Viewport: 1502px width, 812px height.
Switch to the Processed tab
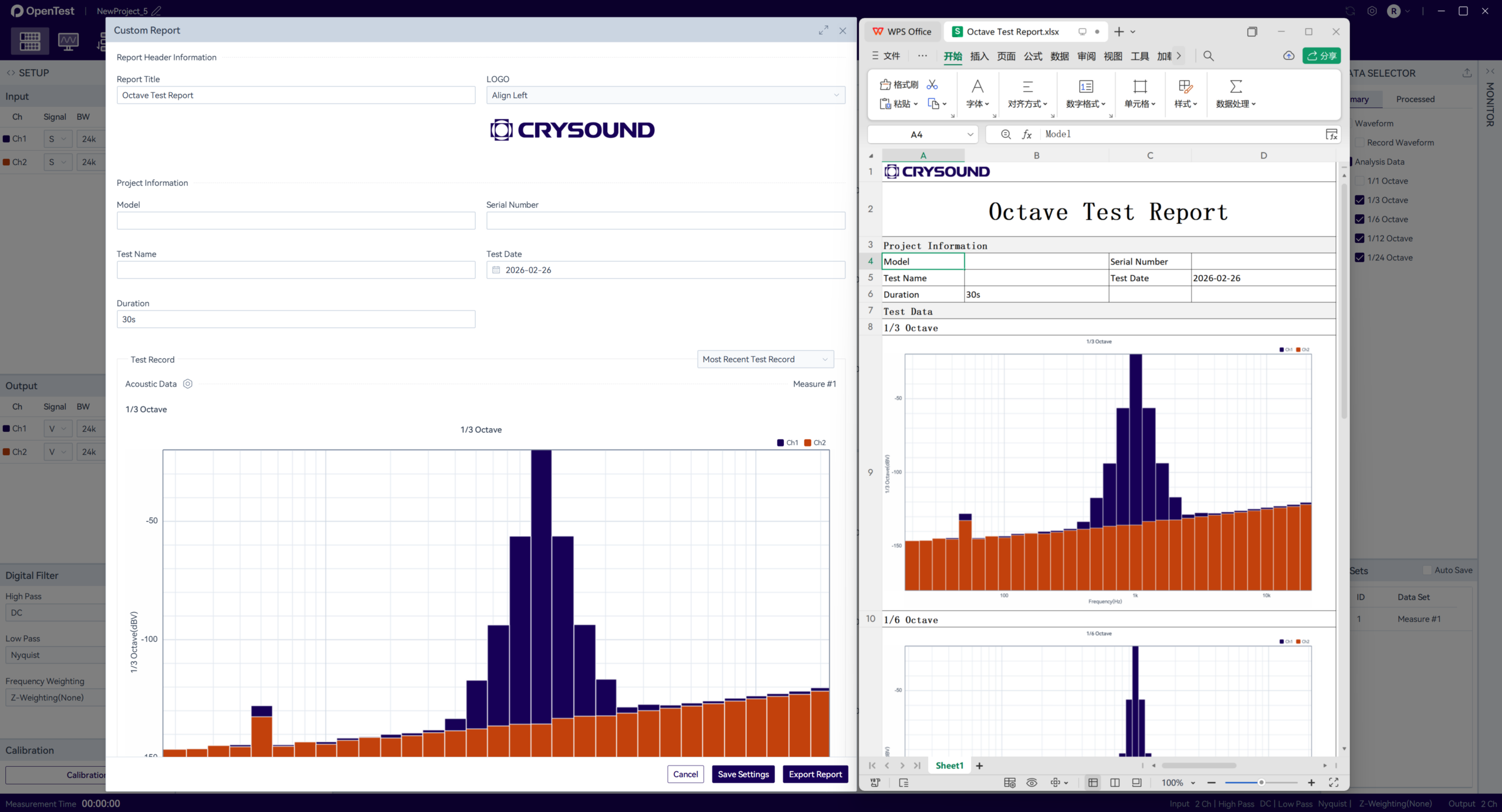[x=1415, y=99]
